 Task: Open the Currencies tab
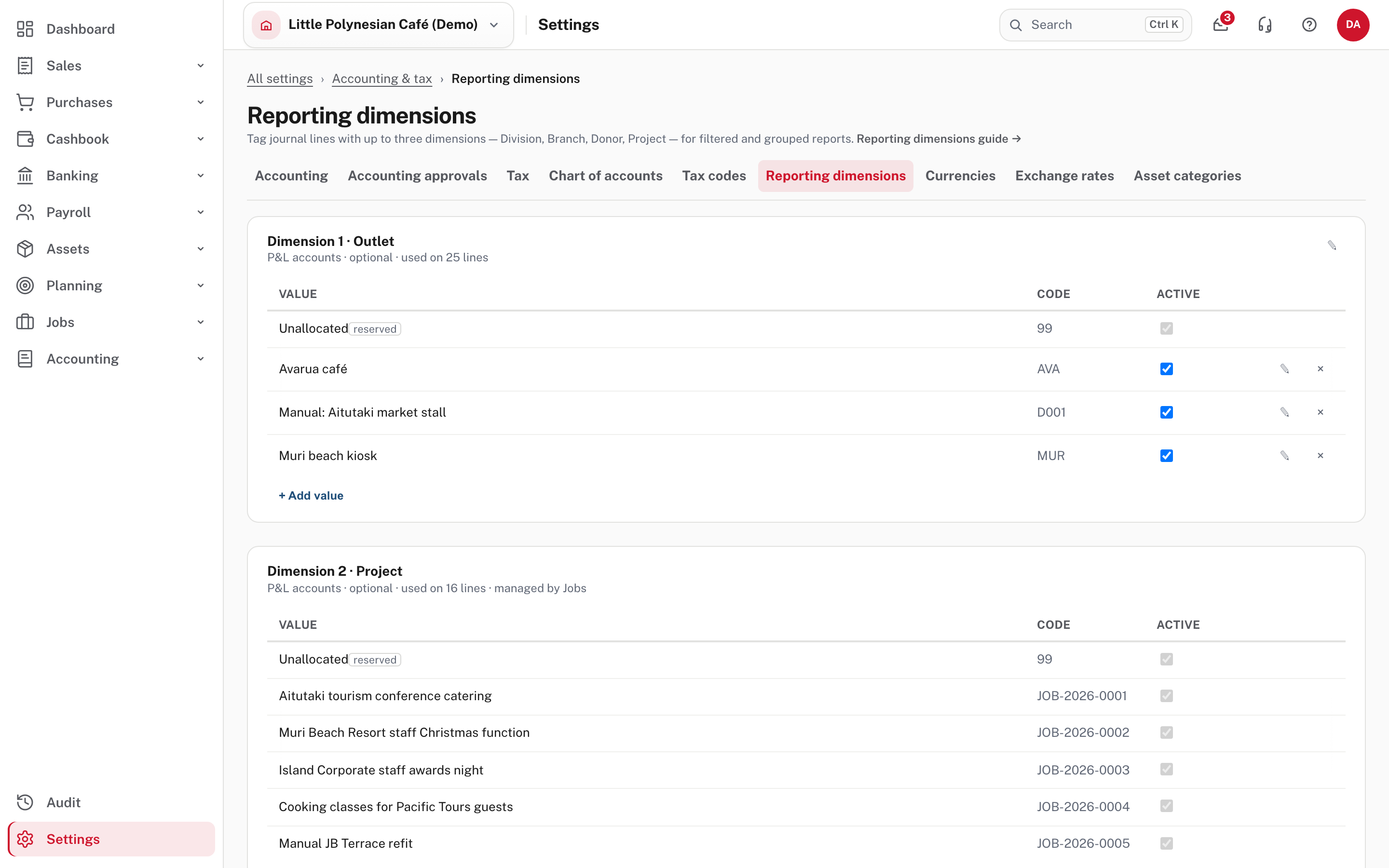[960, 176]
